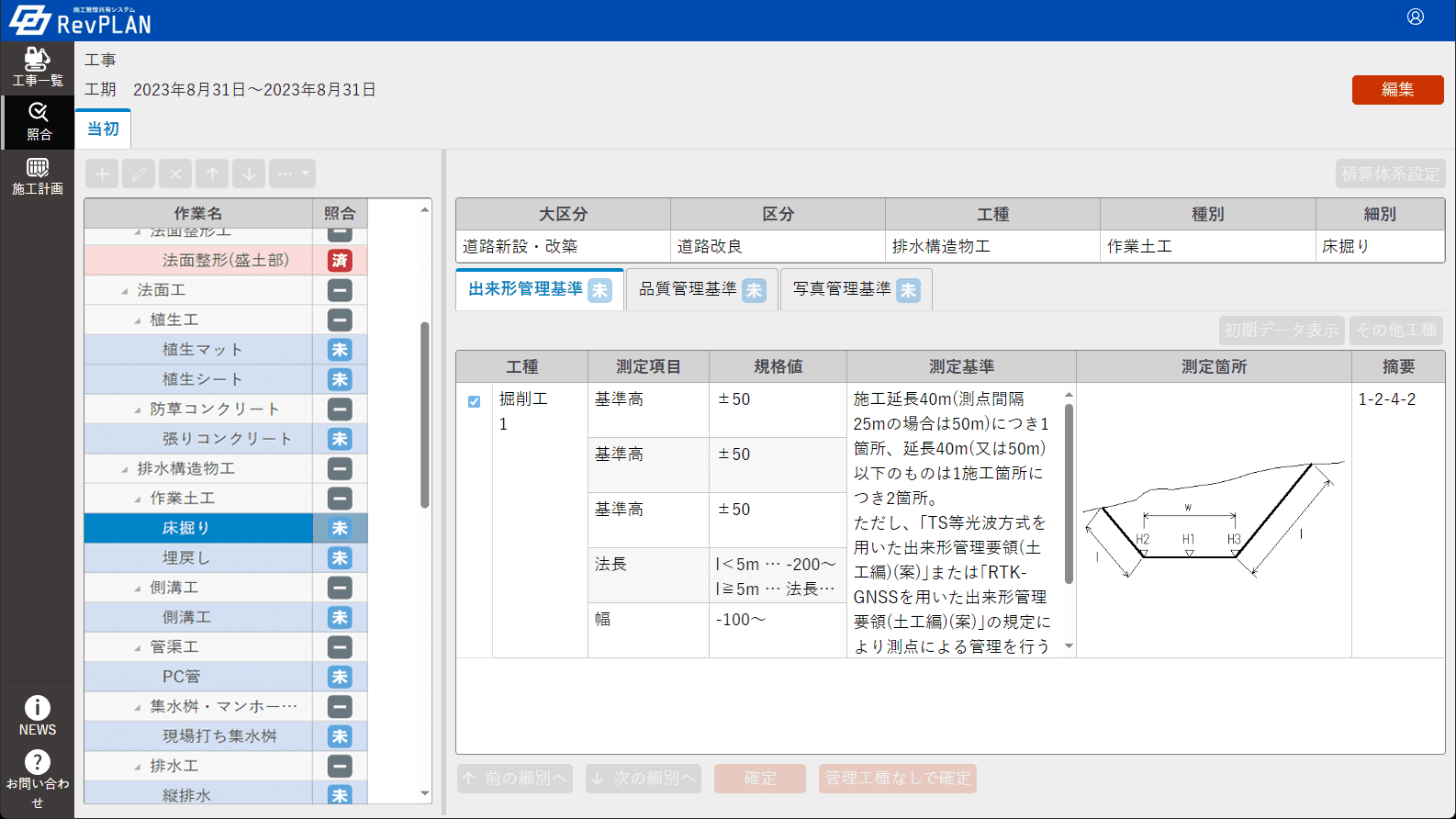The width and height of the screenshot is (1456, 819).
Task: Click the 未 status icon for 床掘り
Action: (340, 528)
